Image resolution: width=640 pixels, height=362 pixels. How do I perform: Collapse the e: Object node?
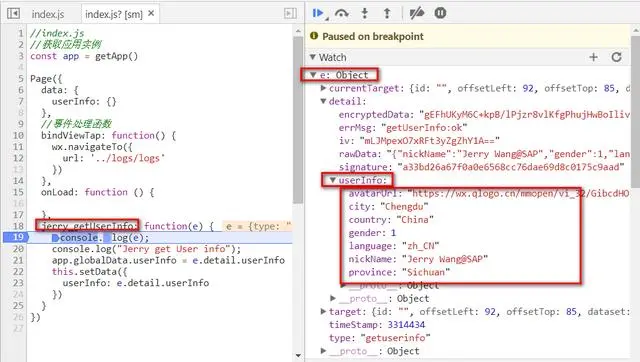point(313,75)
